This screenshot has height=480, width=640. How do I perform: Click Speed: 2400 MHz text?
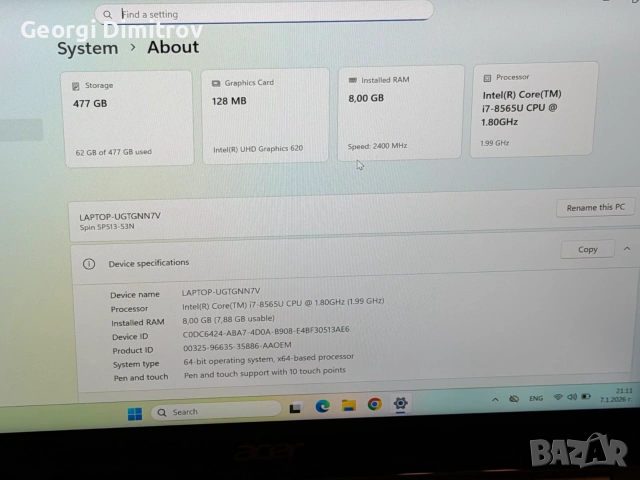pyautogui.click(x=377, y=146)
